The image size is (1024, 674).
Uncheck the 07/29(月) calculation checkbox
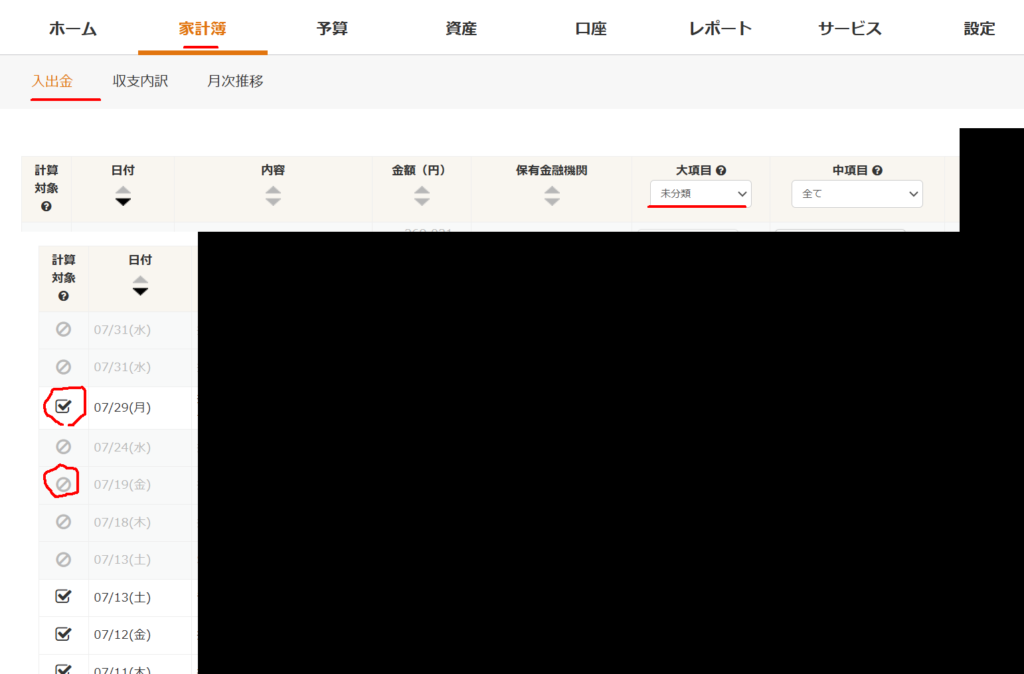pos(63,407)
